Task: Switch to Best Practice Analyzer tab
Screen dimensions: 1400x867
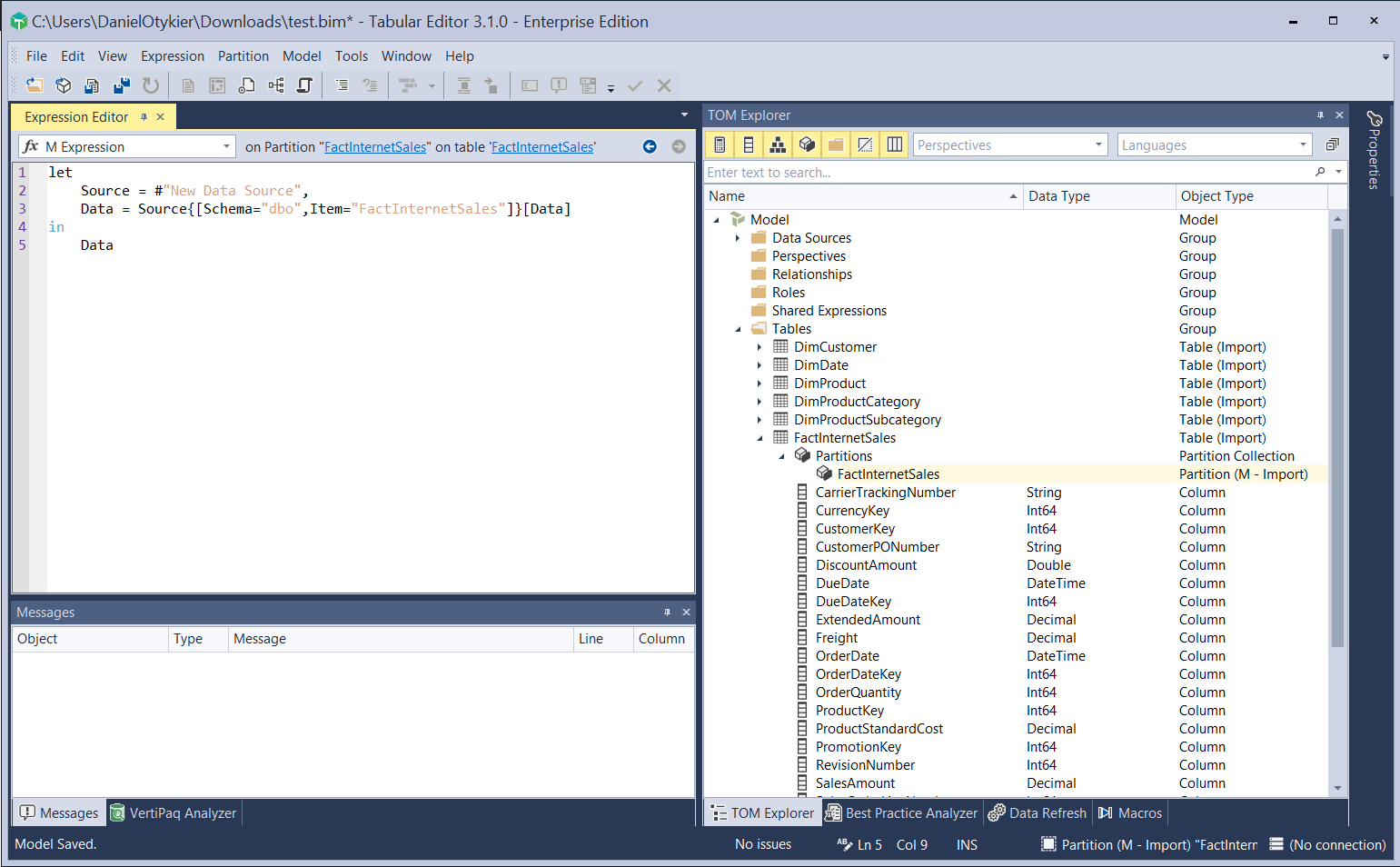Action: [x=901, y=813]
